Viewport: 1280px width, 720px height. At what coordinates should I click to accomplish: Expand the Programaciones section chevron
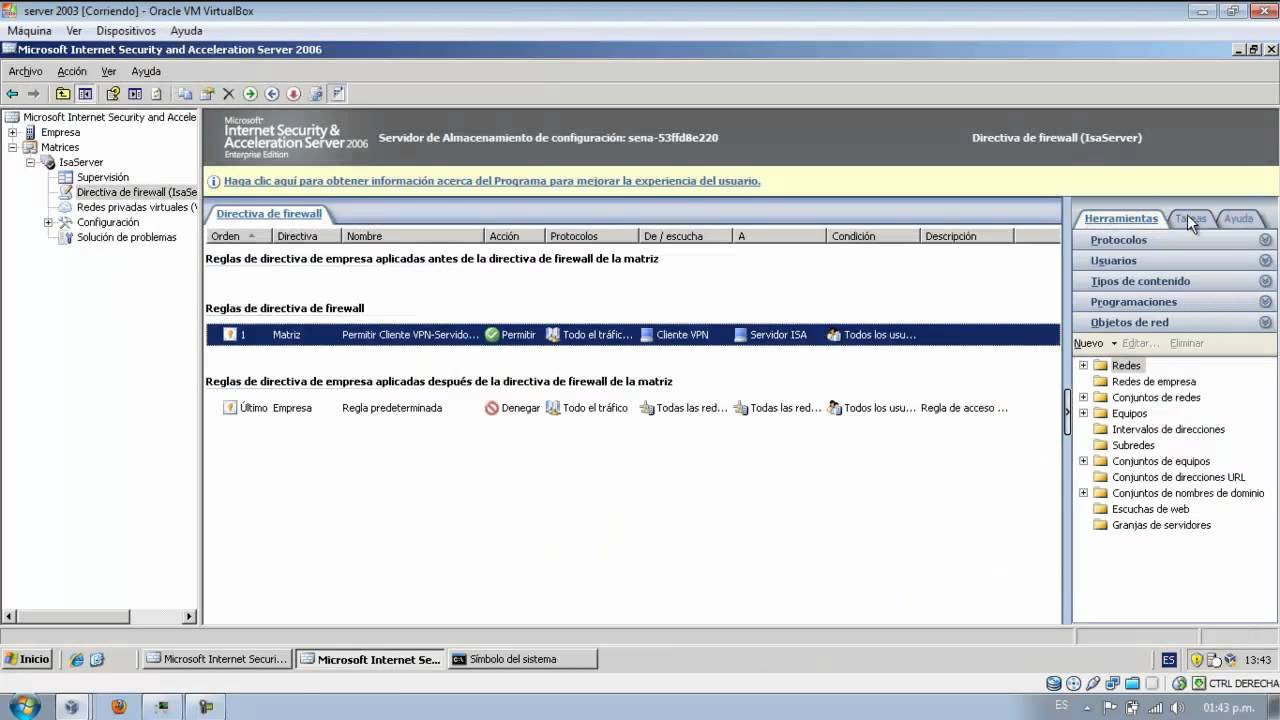click(1265, 302)
